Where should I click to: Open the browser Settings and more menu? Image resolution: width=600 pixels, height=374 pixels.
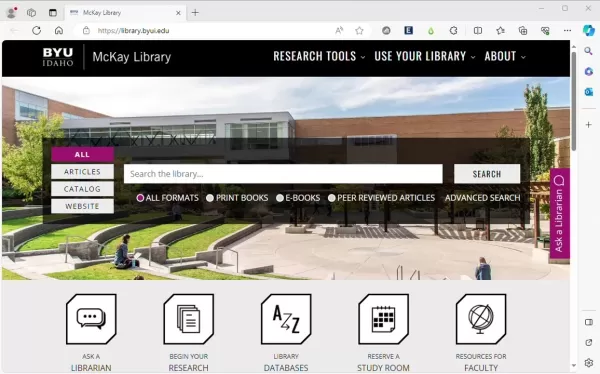tap(567, 31)
